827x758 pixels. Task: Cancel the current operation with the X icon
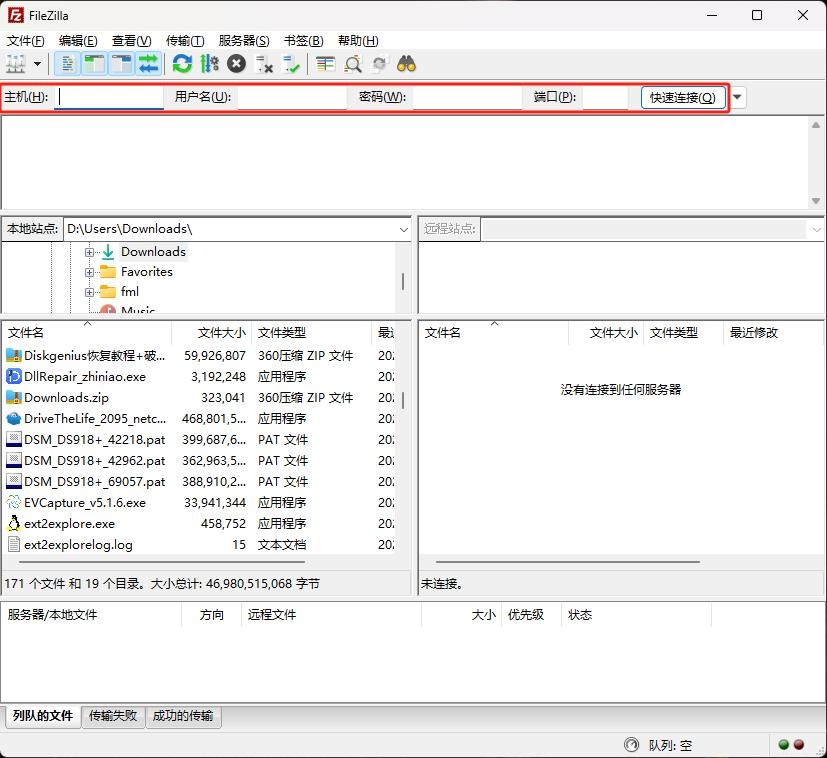coord(236,64)
